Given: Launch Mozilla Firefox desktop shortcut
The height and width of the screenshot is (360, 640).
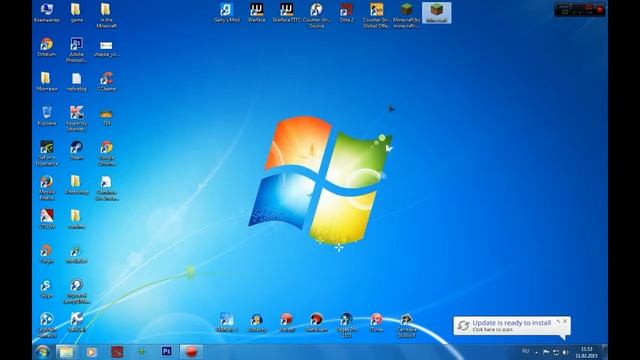Looking at the screenshot, I should pyautogui.click(x=47, y=188).
